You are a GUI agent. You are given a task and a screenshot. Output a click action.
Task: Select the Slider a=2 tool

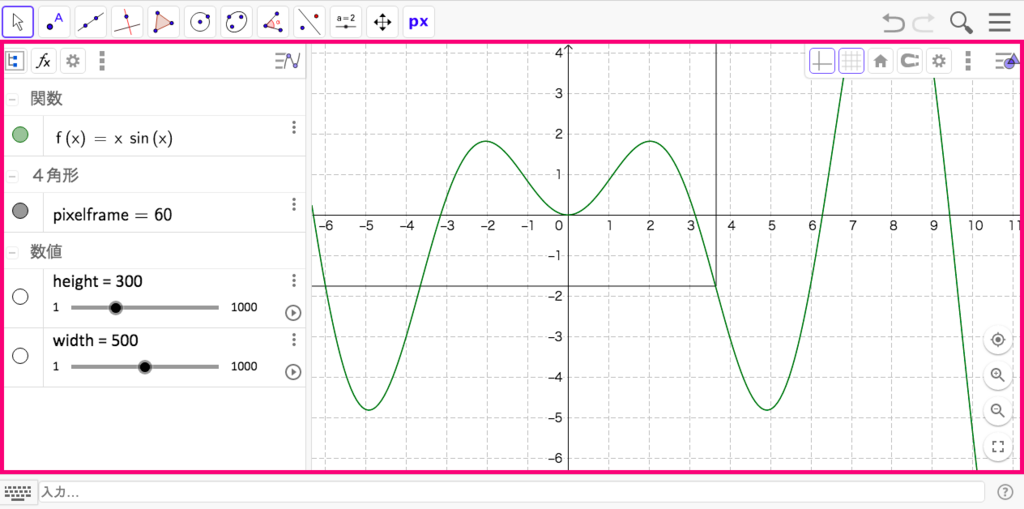(345, 22)
